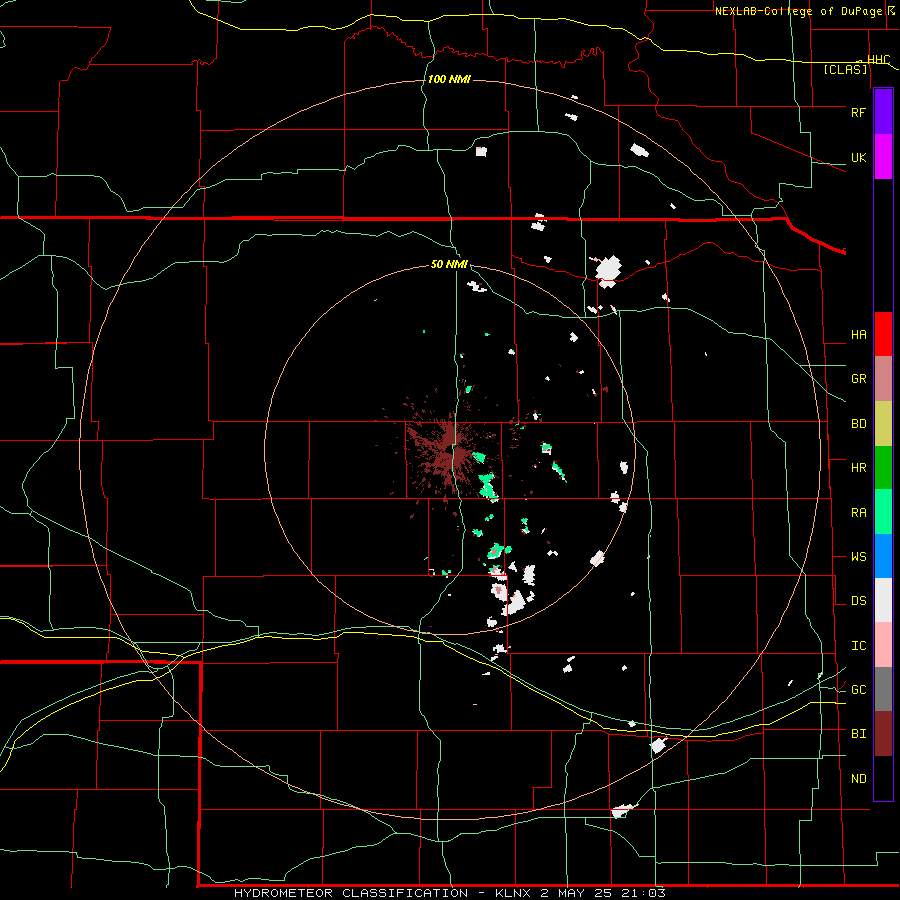Viewport: 900px width, 900px height.
Task: Click the 'ND' legend label
Action: [x=858, y=779]
